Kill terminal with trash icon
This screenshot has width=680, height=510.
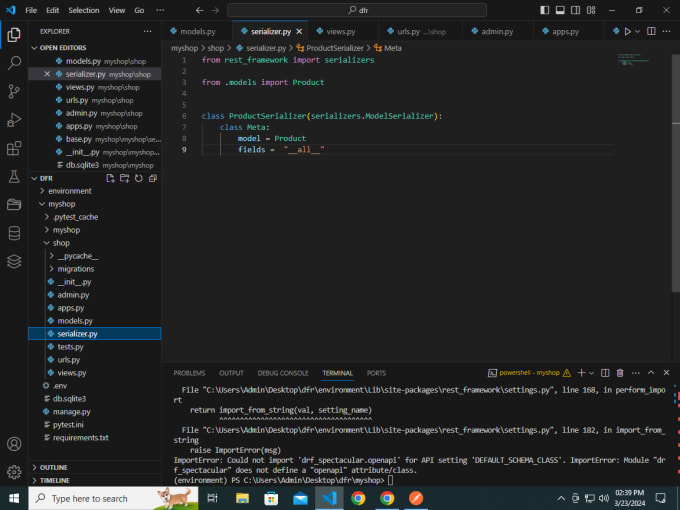(620, 373)
